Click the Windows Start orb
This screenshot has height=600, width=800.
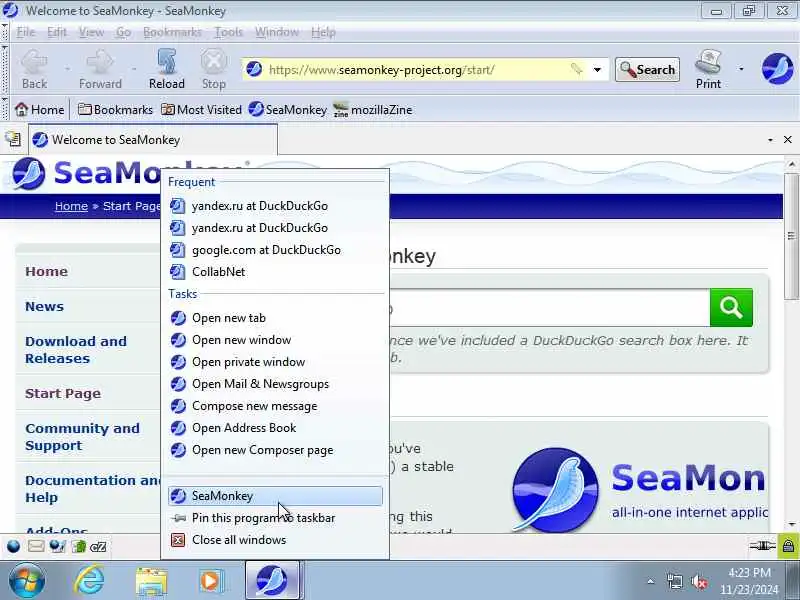point(27,581)
